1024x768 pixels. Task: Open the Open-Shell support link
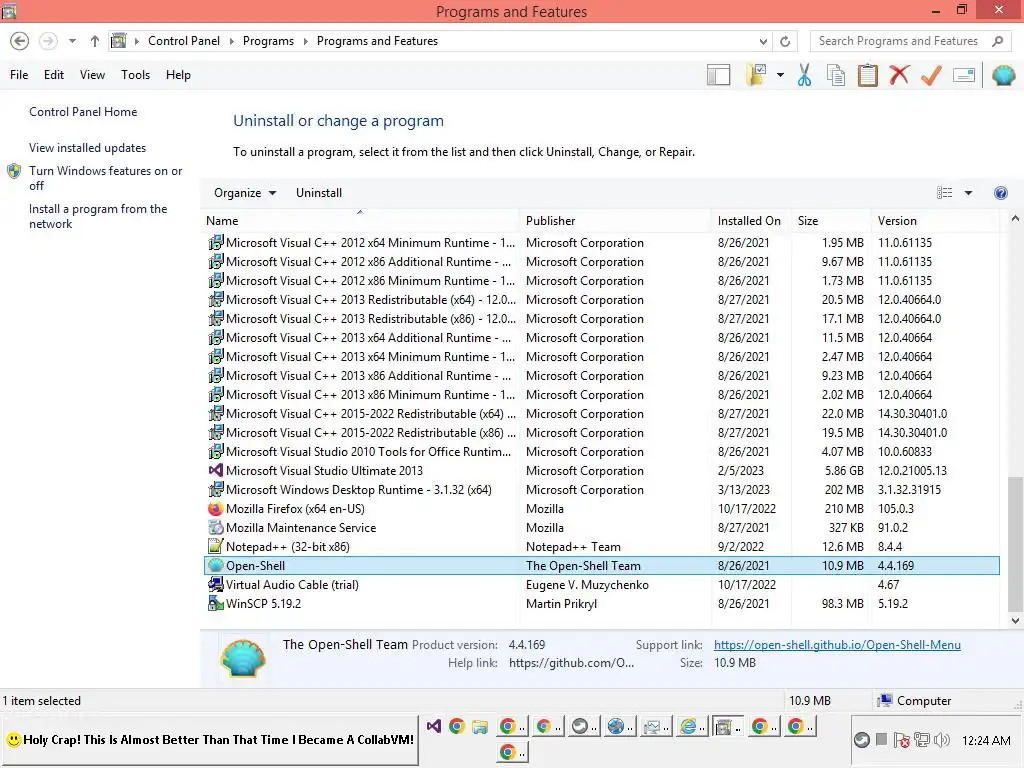pyautogui.click(x=837, y=645)
